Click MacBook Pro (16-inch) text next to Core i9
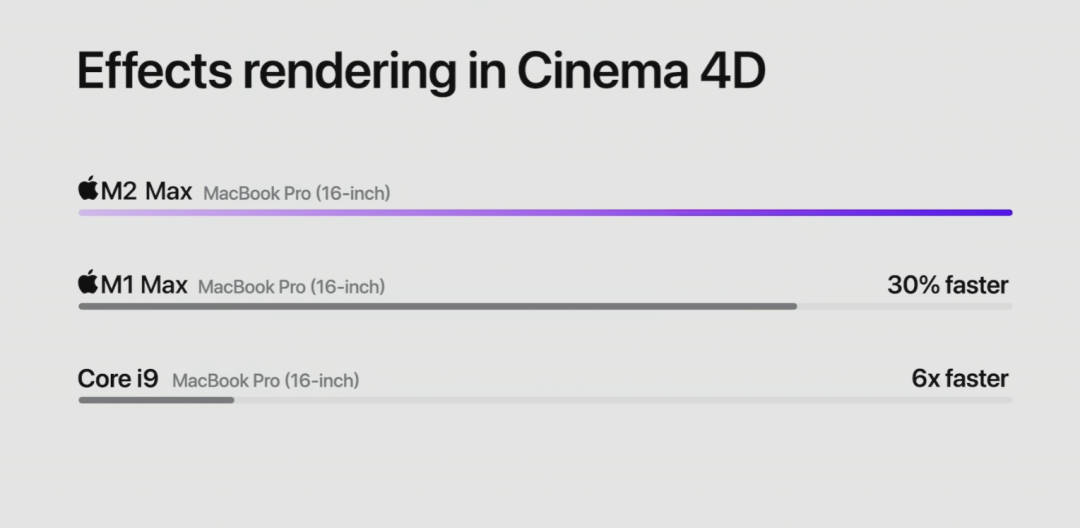The image size is (1080, 528). 266,381
